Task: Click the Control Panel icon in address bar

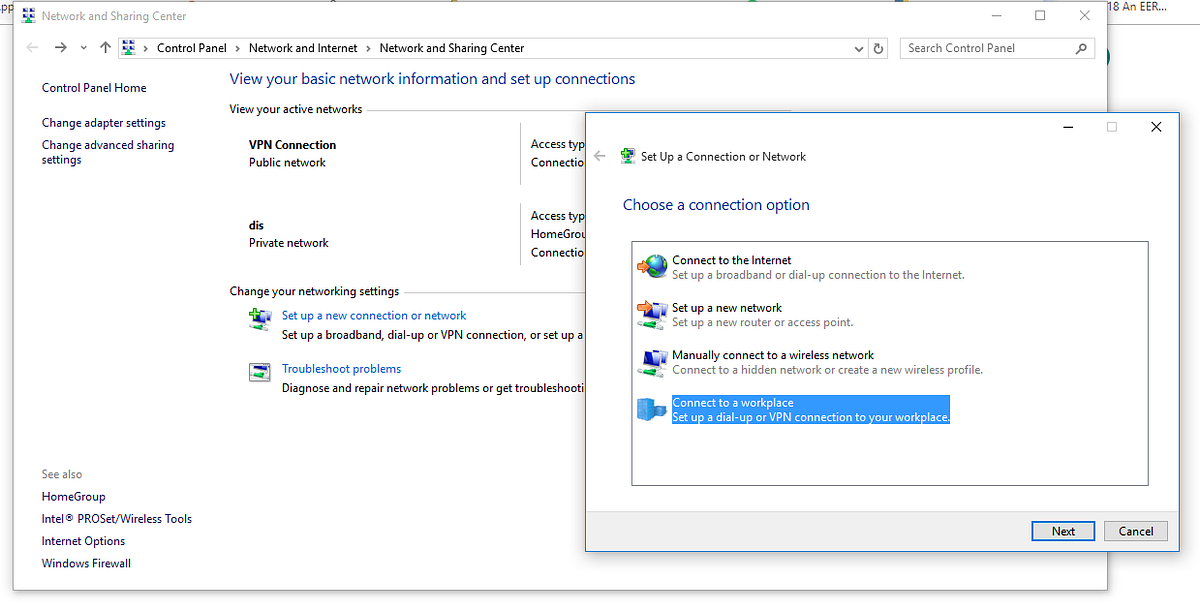Action: click(x=129, y=48)
